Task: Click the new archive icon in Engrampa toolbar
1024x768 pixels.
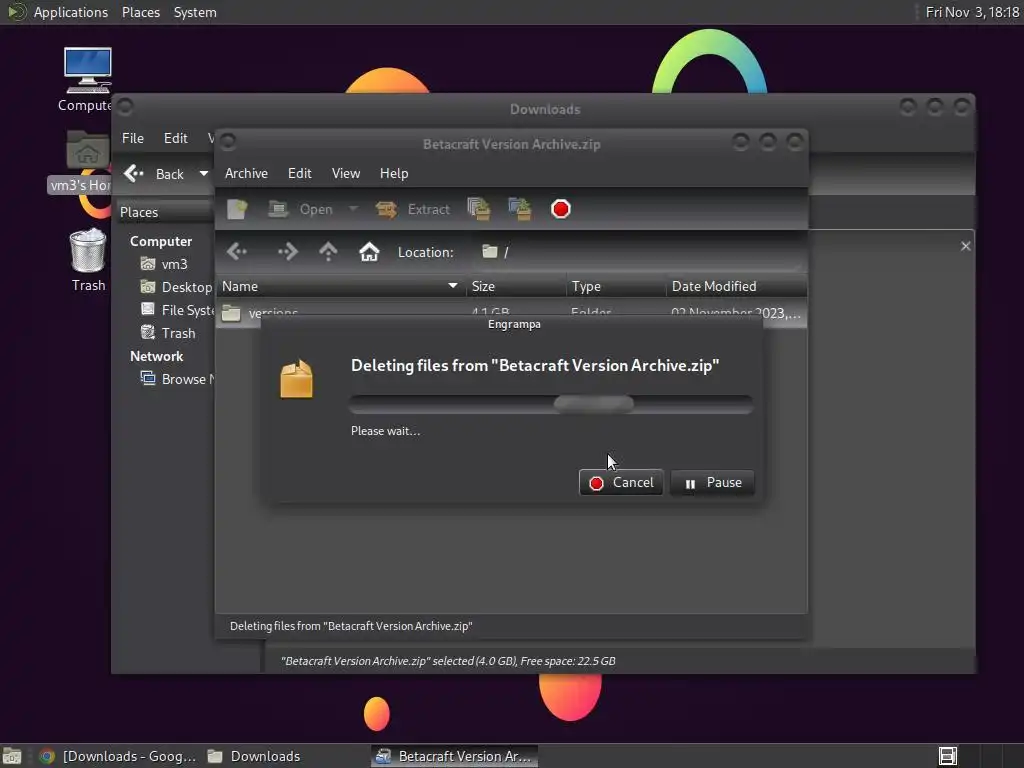Action: click(236, 209)
